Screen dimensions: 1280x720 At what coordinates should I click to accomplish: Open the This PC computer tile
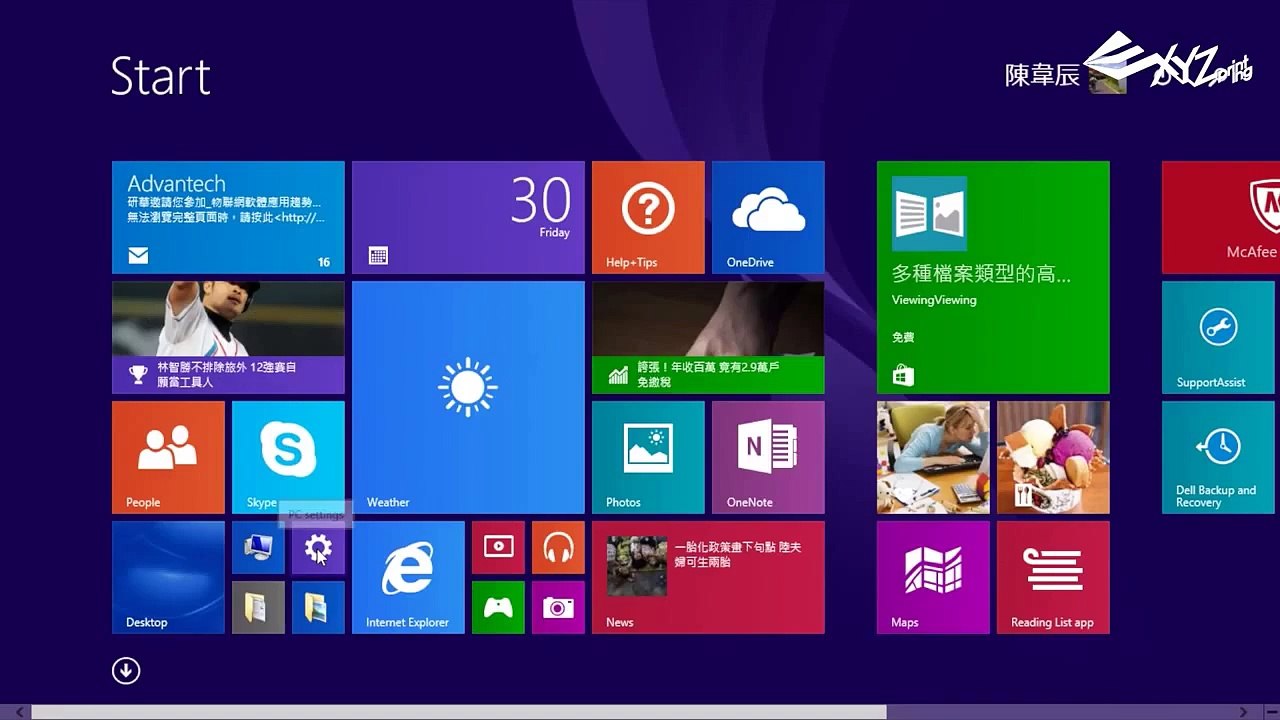click(x=258, y=547)
